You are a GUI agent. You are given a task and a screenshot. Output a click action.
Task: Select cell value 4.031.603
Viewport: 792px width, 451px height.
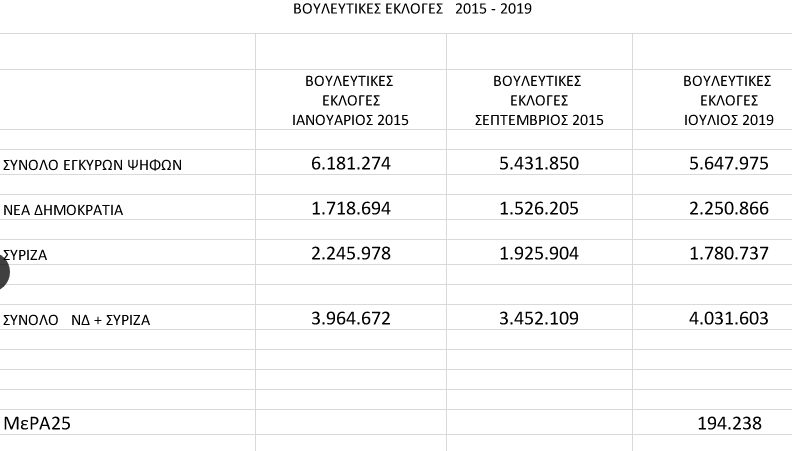729,318
